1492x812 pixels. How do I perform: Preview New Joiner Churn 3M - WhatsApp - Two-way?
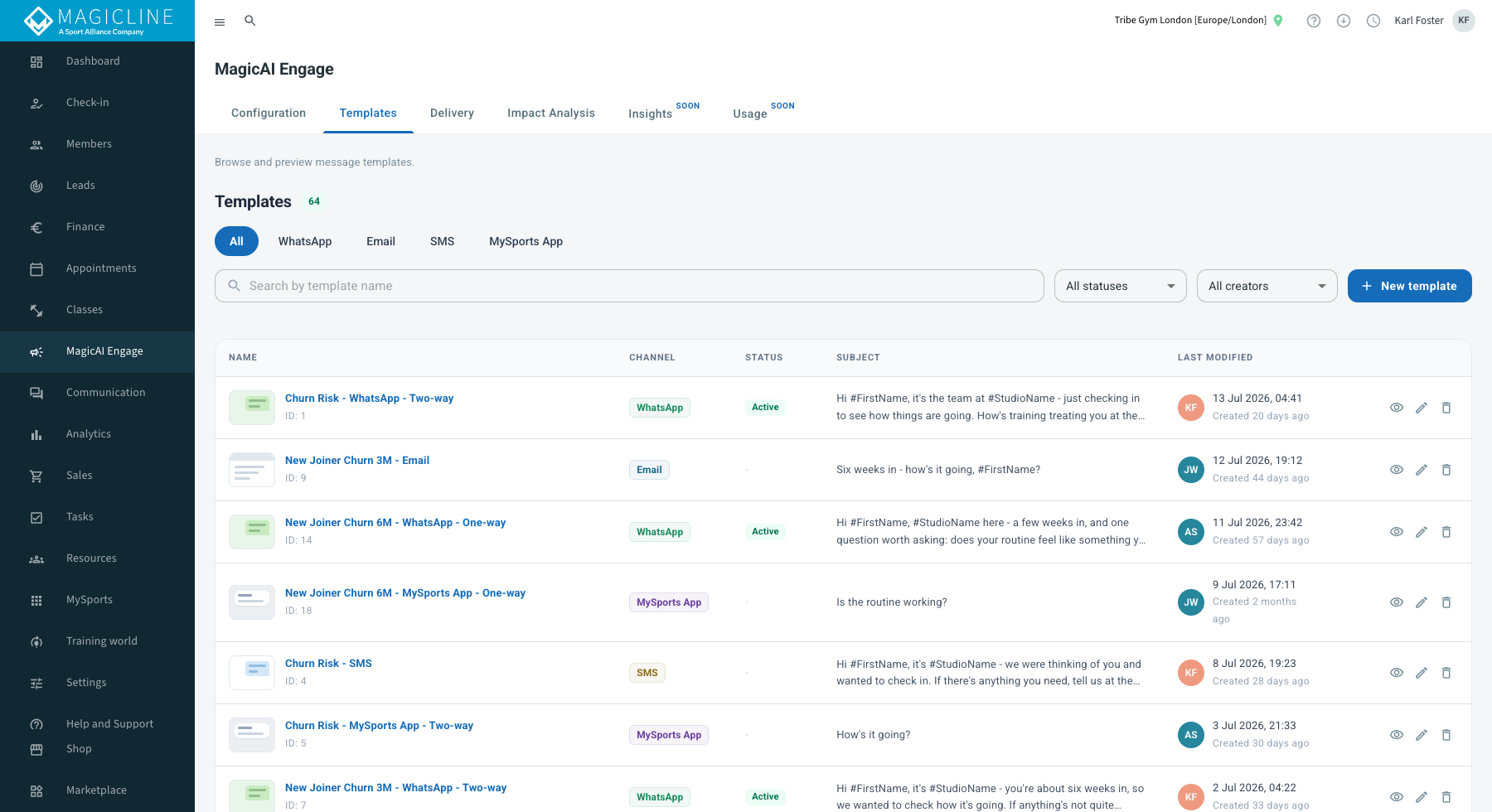point(1397,797)
